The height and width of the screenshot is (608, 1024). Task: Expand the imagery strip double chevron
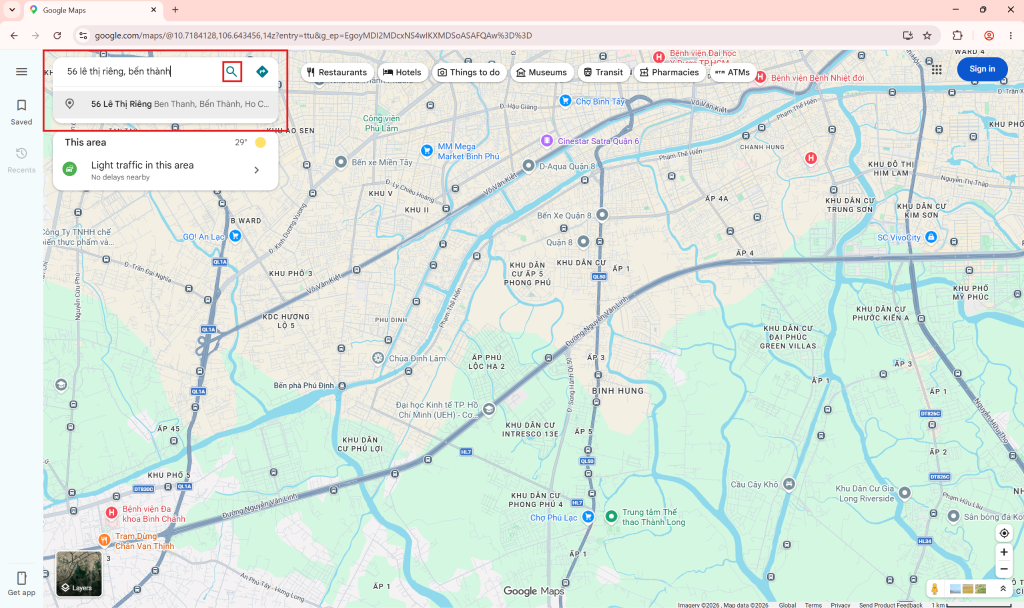tap(1002, 588)
